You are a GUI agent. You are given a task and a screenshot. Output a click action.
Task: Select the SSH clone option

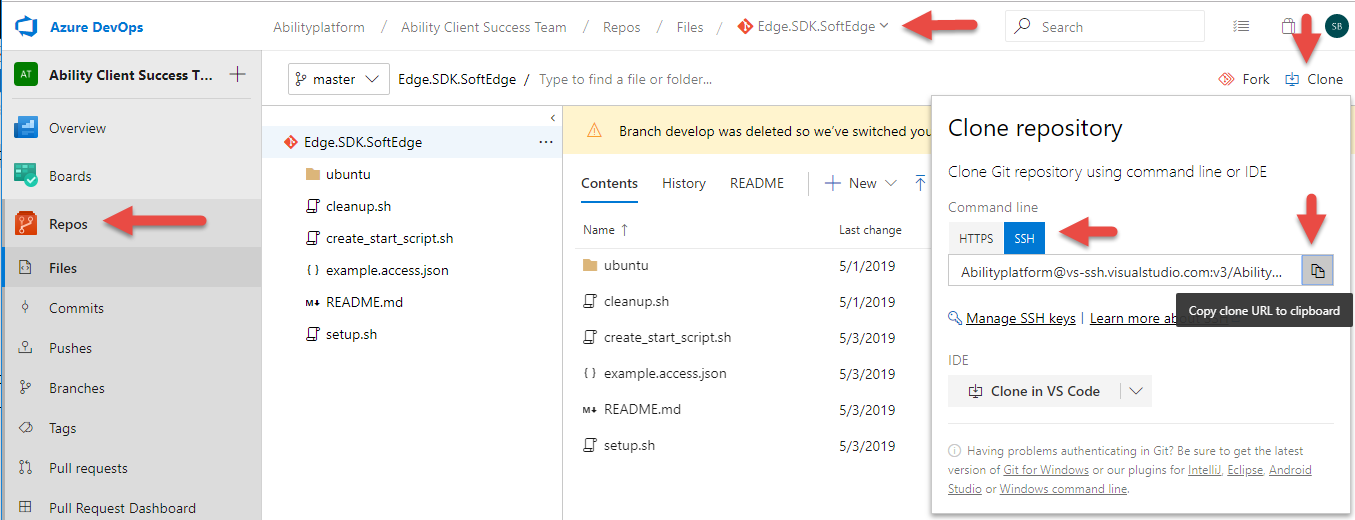coord(1024,238)
